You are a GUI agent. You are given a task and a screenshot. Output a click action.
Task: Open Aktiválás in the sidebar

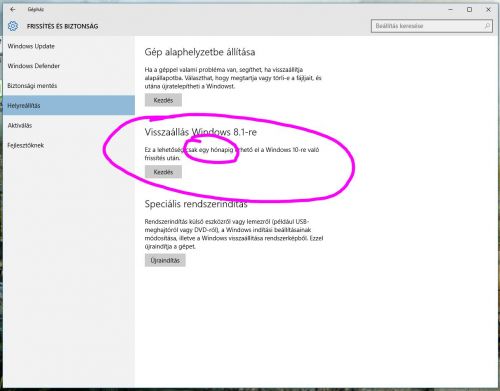[20, 125]
